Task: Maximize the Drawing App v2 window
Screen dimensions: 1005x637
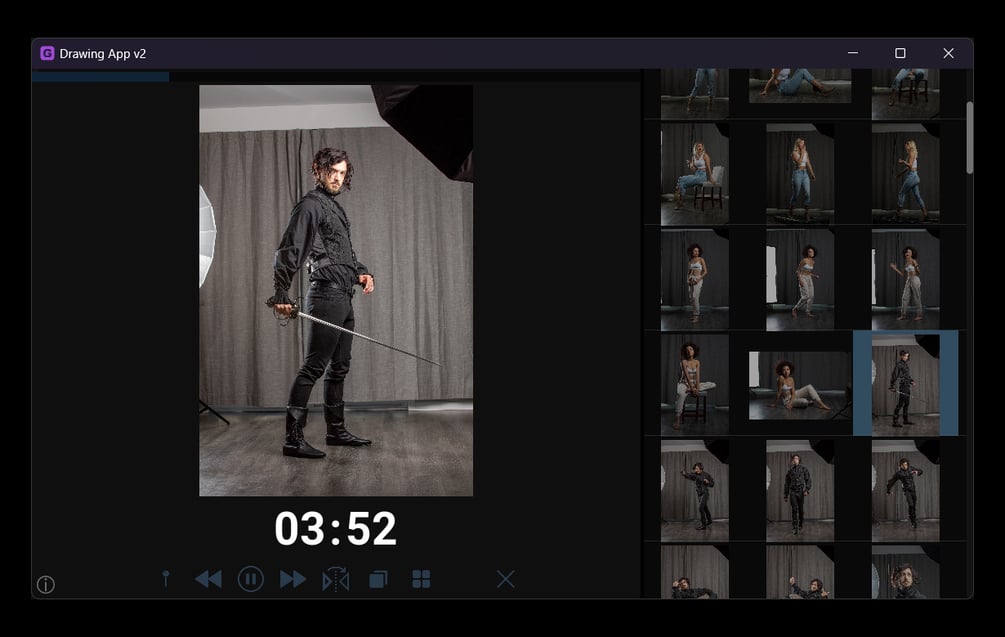Action: coord(900,53)
